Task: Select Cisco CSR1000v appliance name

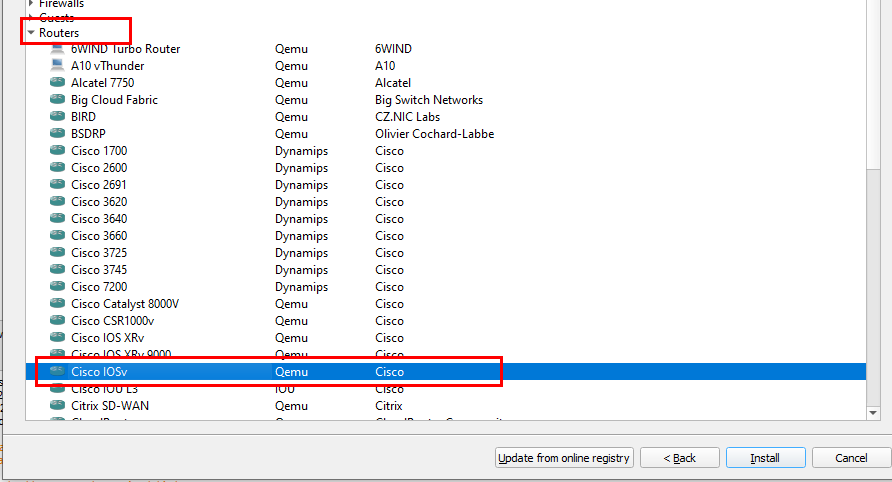Action: coord(113,321)
